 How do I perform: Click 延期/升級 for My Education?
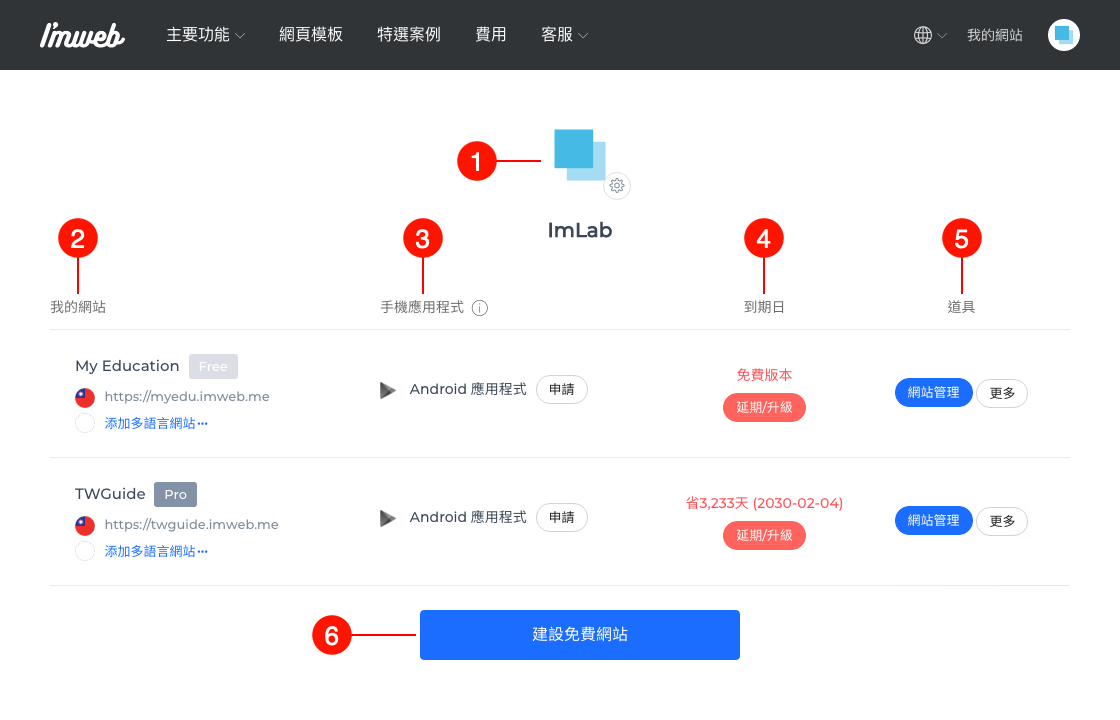[764, 407]
